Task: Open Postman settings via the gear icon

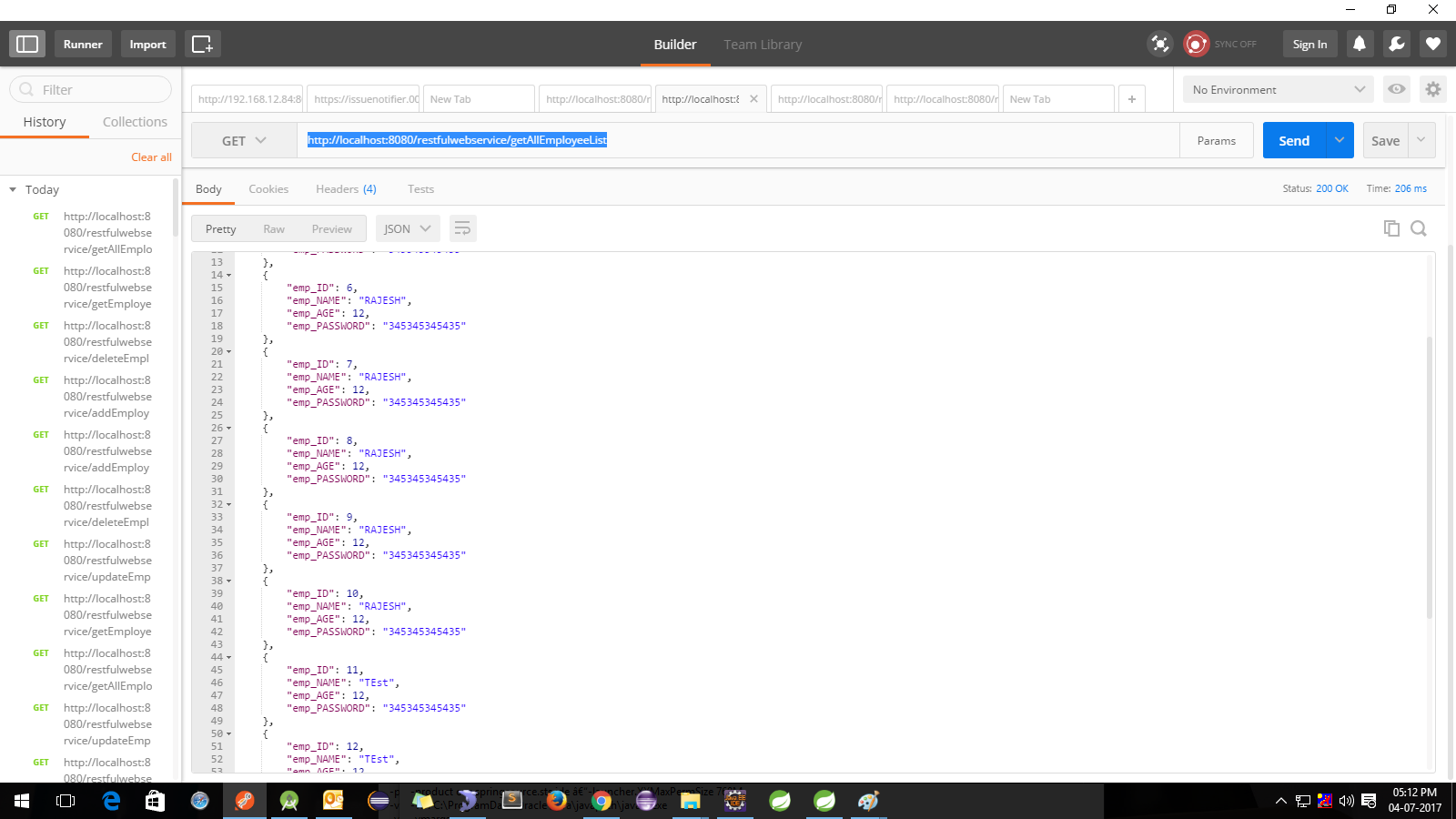Action: pyautogui.click(x=1432, y=89)
